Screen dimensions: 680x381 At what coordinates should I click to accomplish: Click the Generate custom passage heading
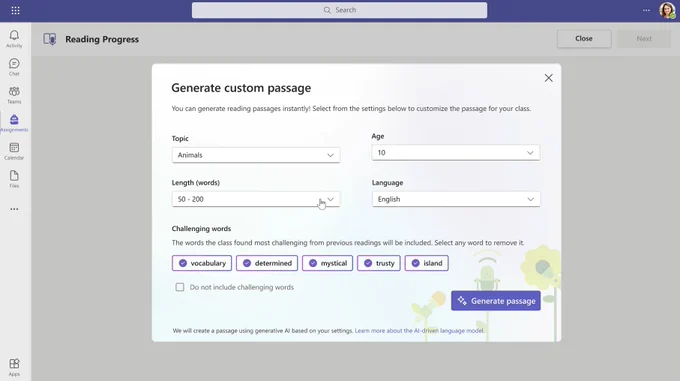click(x=241, y=88)
